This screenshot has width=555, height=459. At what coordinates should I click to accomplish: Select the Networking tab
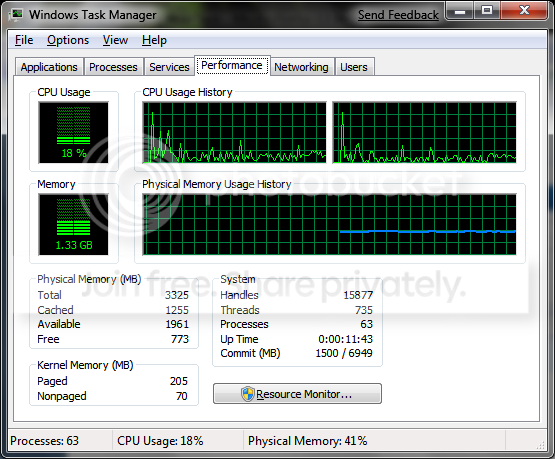(301, 67)
